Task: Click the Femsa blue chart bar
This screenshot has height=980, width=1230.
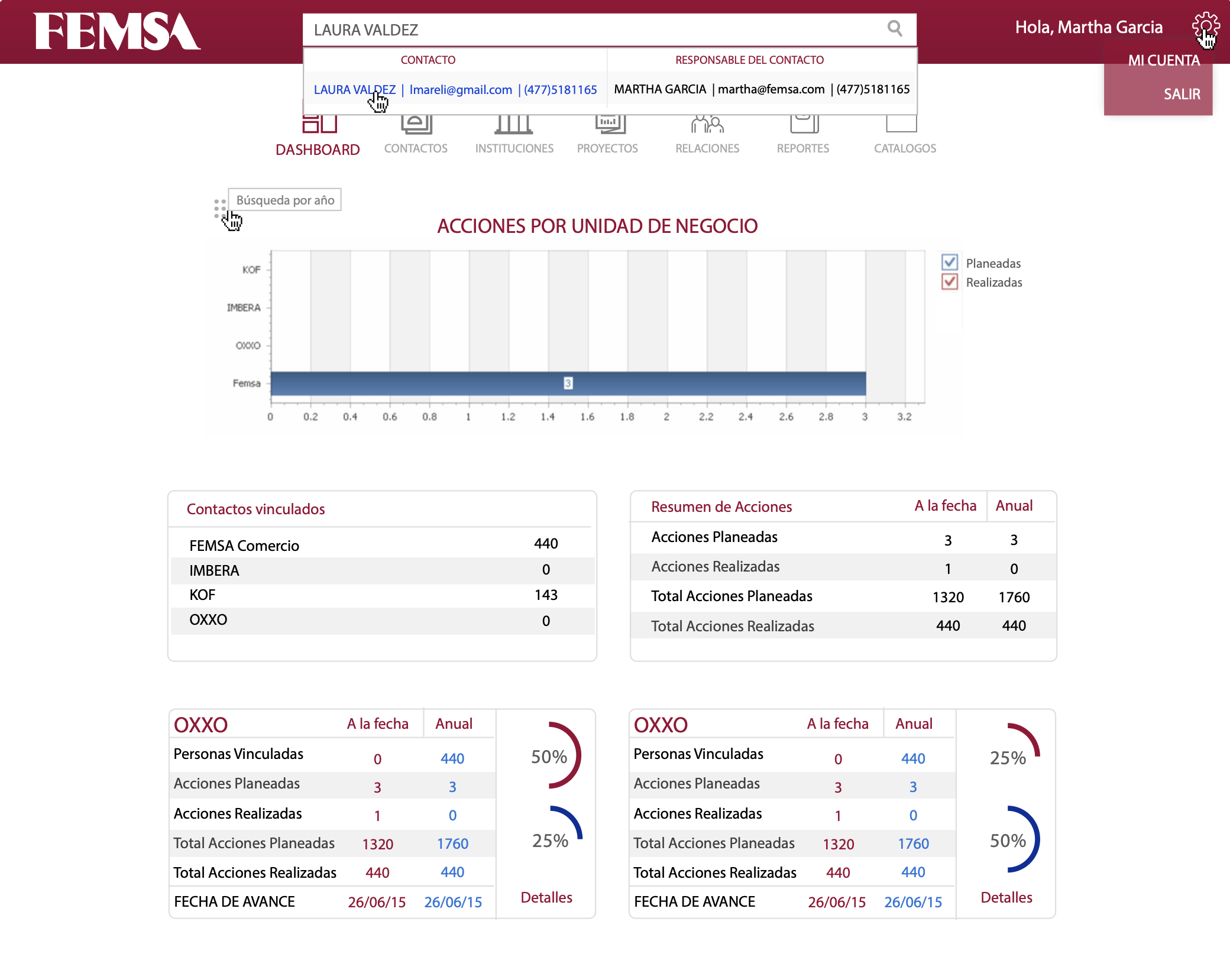Action: [568, 384]
